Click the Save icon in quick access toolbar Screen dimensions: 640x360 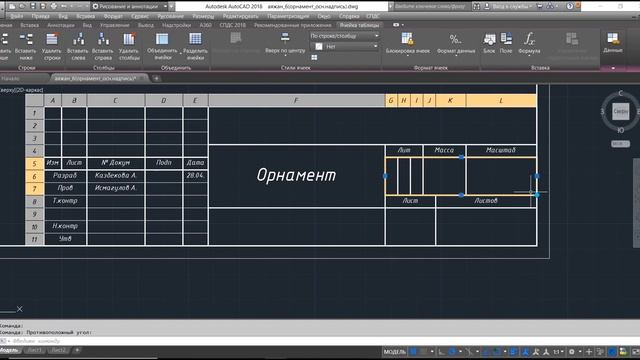click(33, 7)
